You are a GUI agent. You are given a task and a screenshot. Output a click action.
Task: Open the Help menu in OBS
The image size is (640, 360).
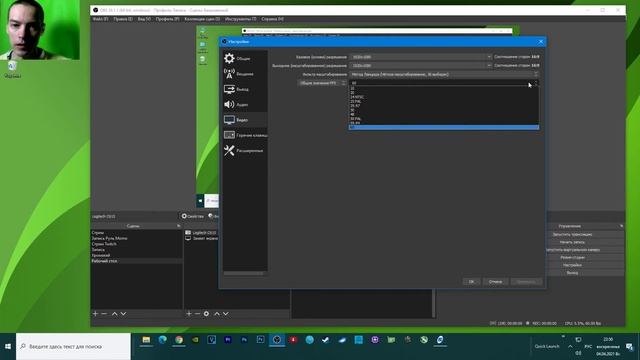272,19
